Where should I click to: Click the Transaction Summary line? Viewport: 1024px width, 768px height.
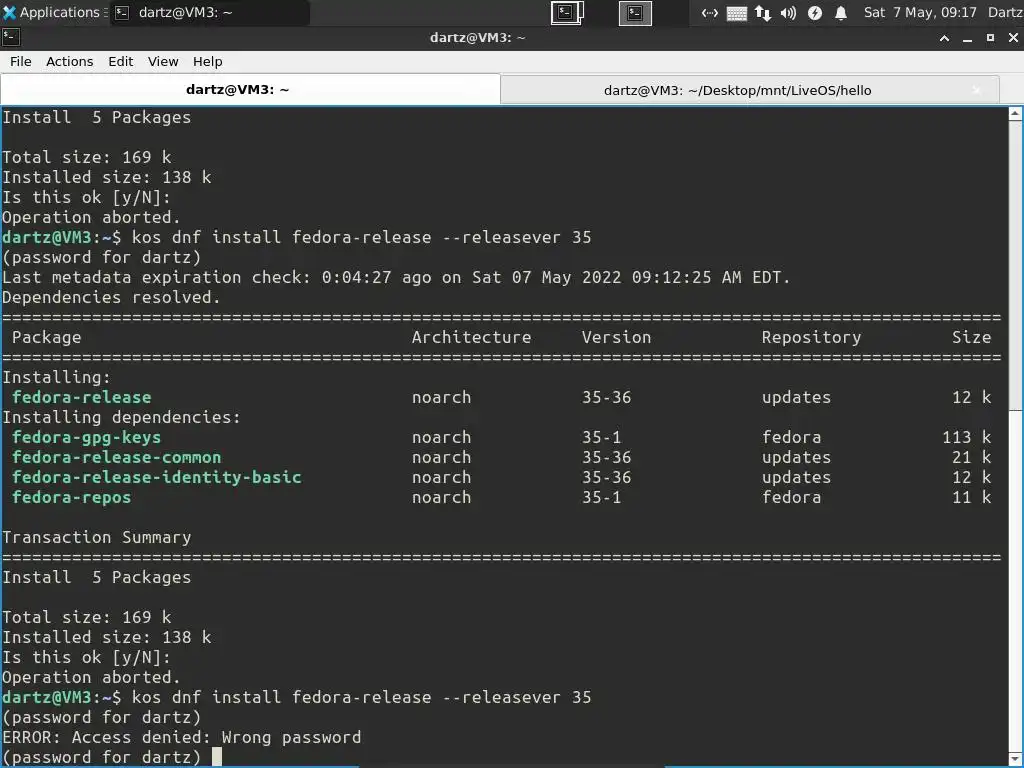(97, 537)
